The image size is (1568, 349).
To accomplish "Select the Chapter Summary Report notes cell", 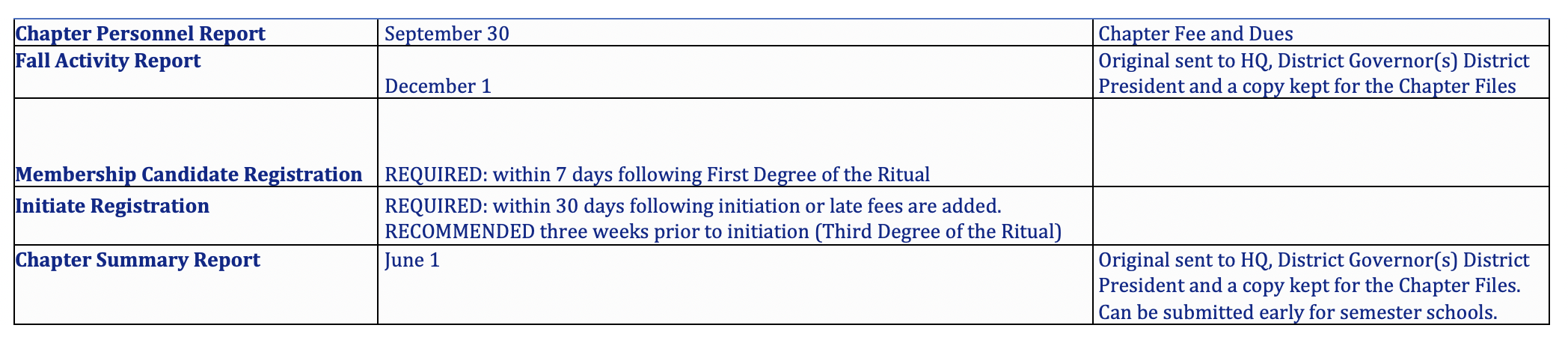I will pyautogui.click(x=1321, y=285).
